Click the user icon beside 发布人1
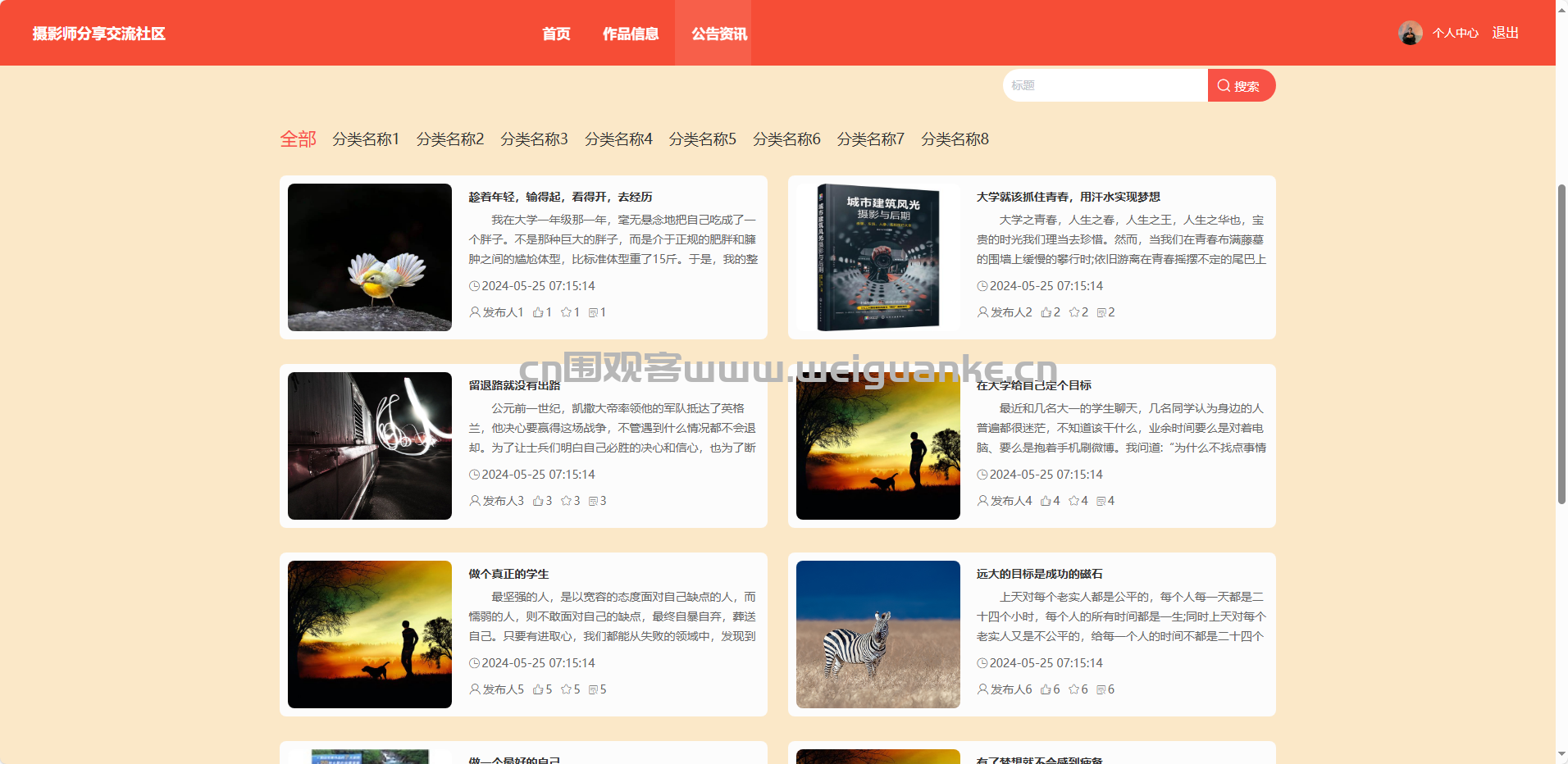 point(475,312)
